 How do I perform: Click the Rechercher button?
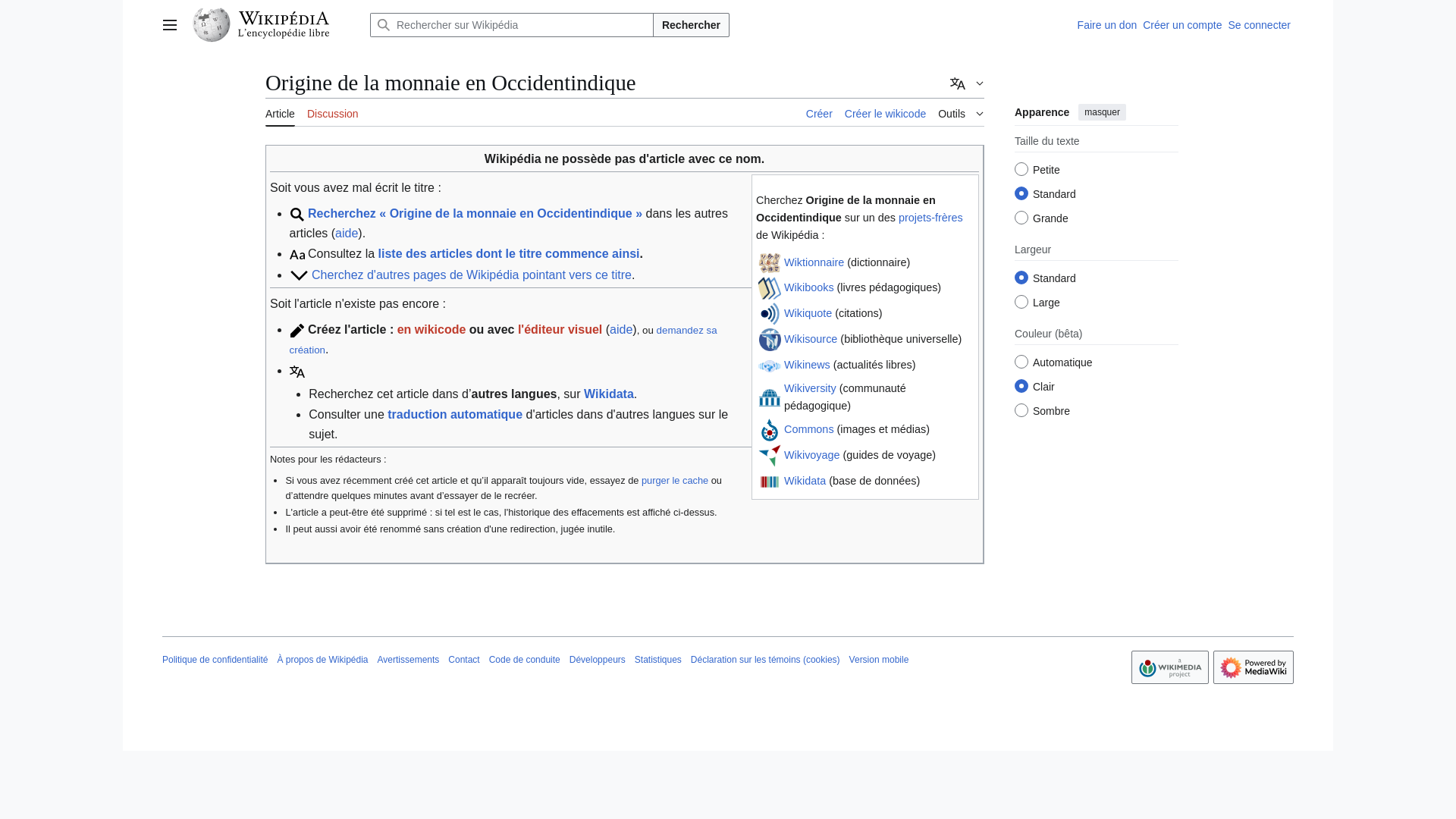click(691, 25)
